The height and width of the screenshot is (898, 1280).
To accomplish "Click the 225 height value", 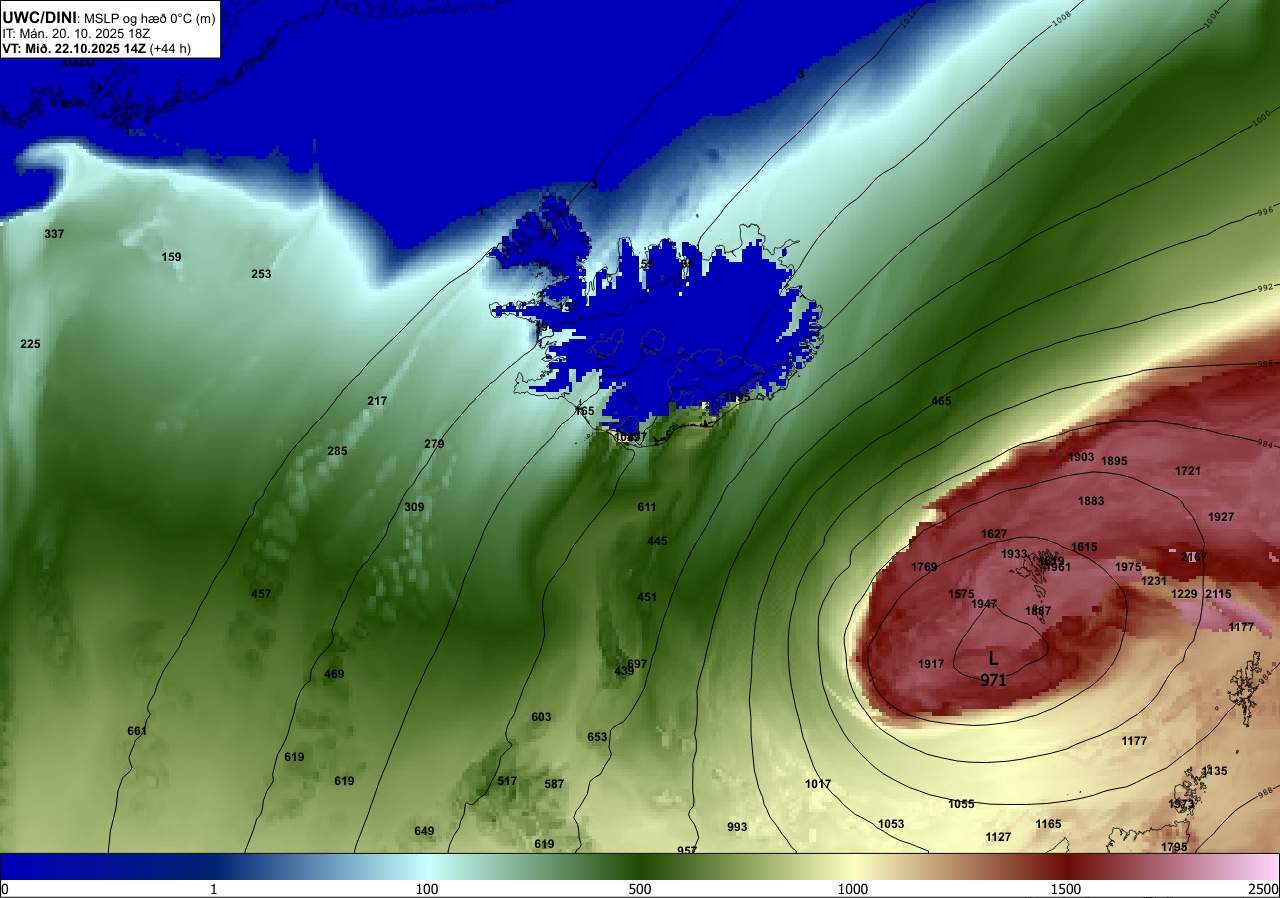I will click(x=30, y=344).
